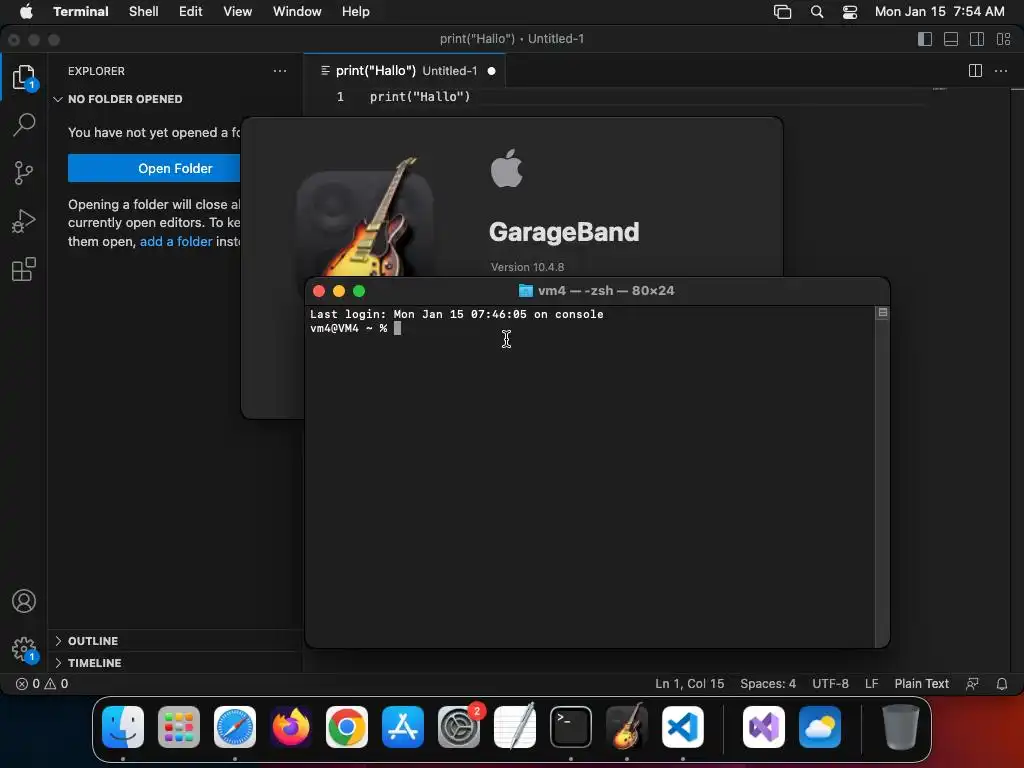The height and width of the screenshot is (768, 1024).
Task: Open Source Control view in activity bar
Action: [24, 173]
